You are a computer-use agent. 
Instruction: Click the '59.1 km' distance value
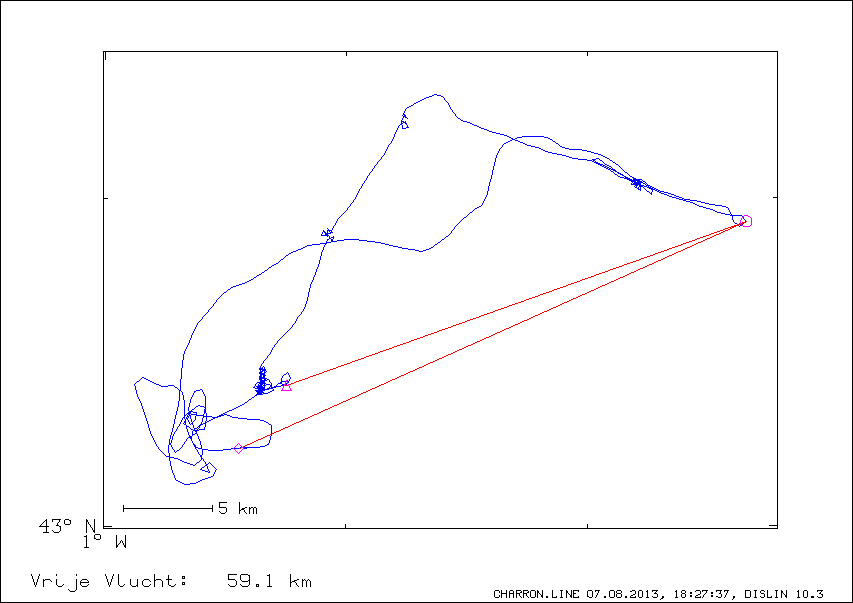point(269,581)
